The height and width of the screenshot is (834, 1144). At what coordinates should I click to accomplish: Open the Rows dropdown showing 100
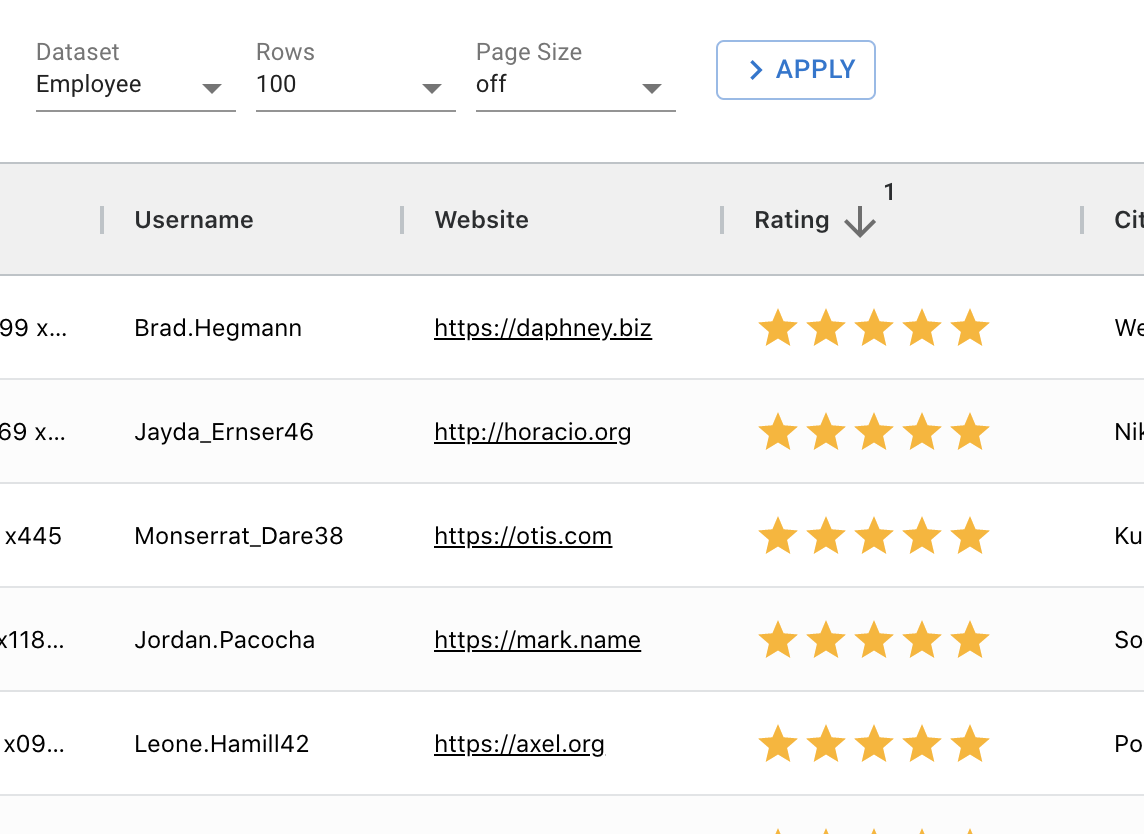tap(355, 85)
